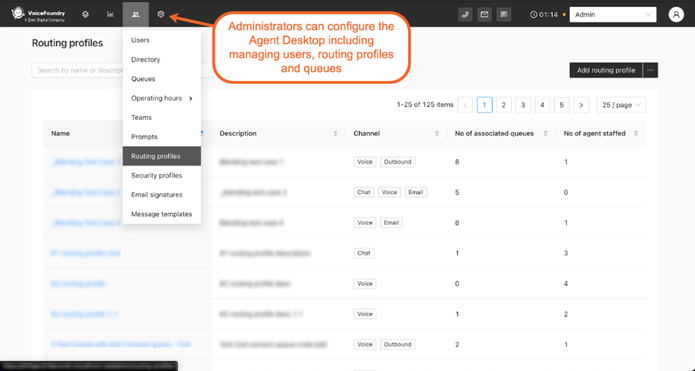This screenshot has height=371, width=695.
Task: Go to pagination page 2
Action: [x=504, y=105]
